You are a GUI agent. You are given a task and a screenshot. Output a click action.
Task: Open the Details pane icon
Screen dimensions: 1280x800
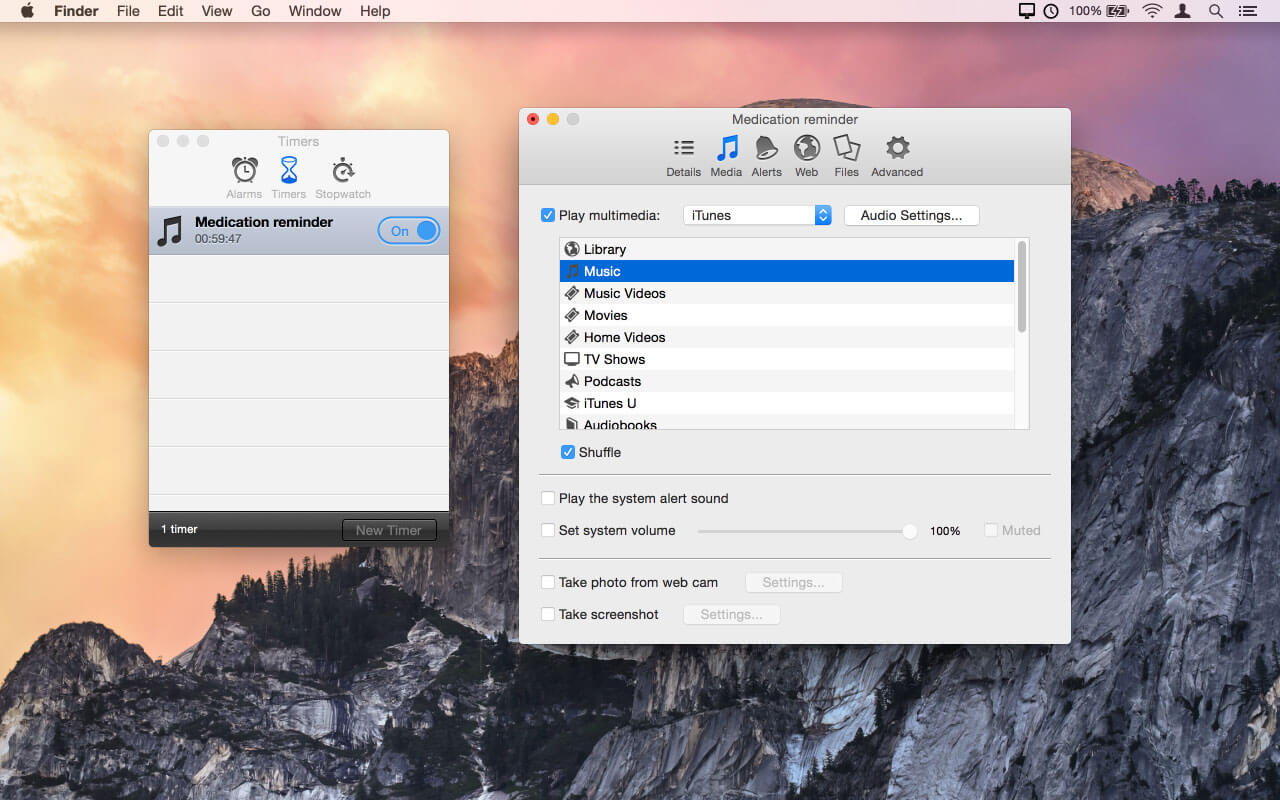click(x=683, y=149)
